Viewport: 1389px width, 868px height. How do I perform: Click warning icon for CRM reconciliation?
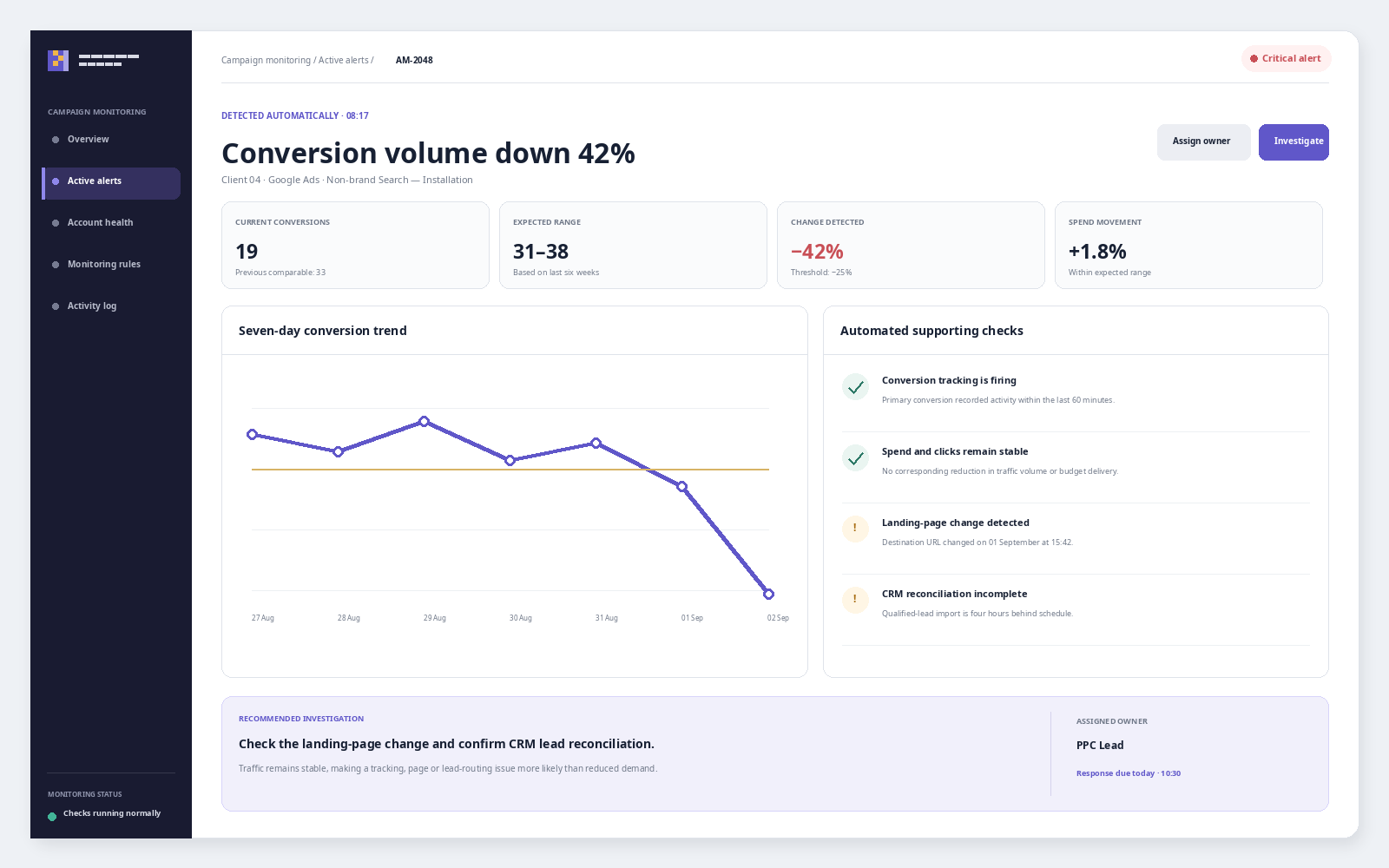(855, 601)
